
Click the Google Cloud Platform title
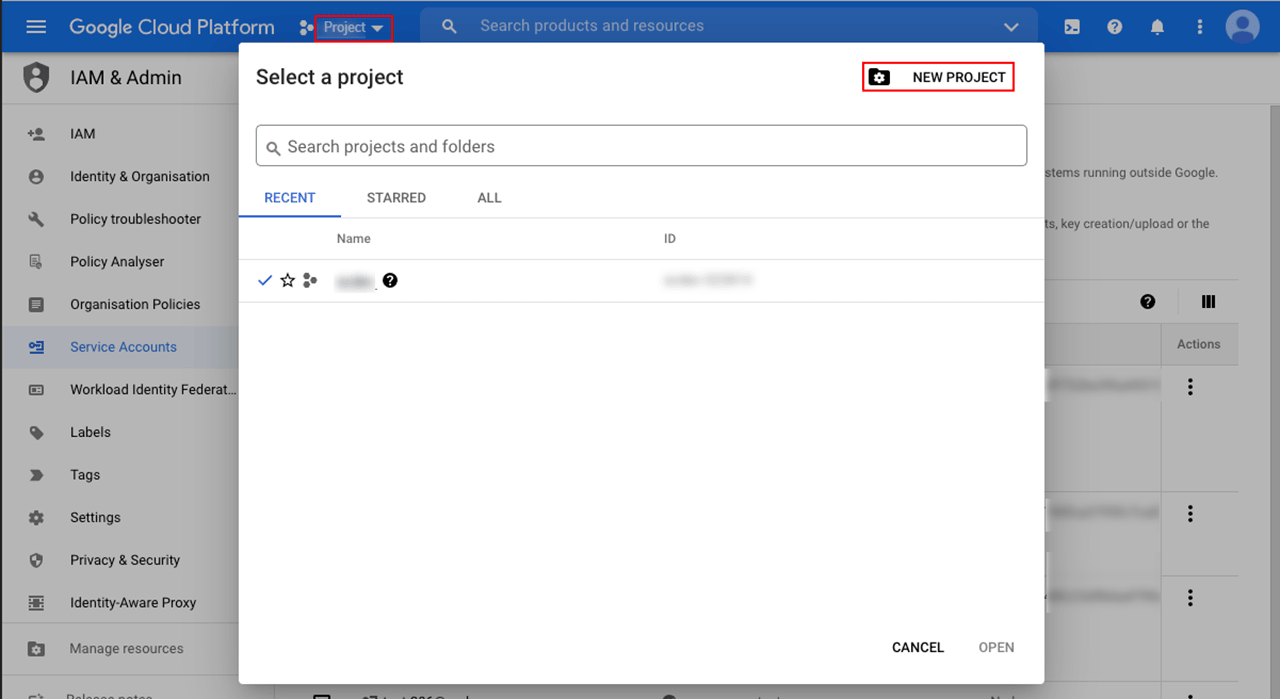click(172, 27)
